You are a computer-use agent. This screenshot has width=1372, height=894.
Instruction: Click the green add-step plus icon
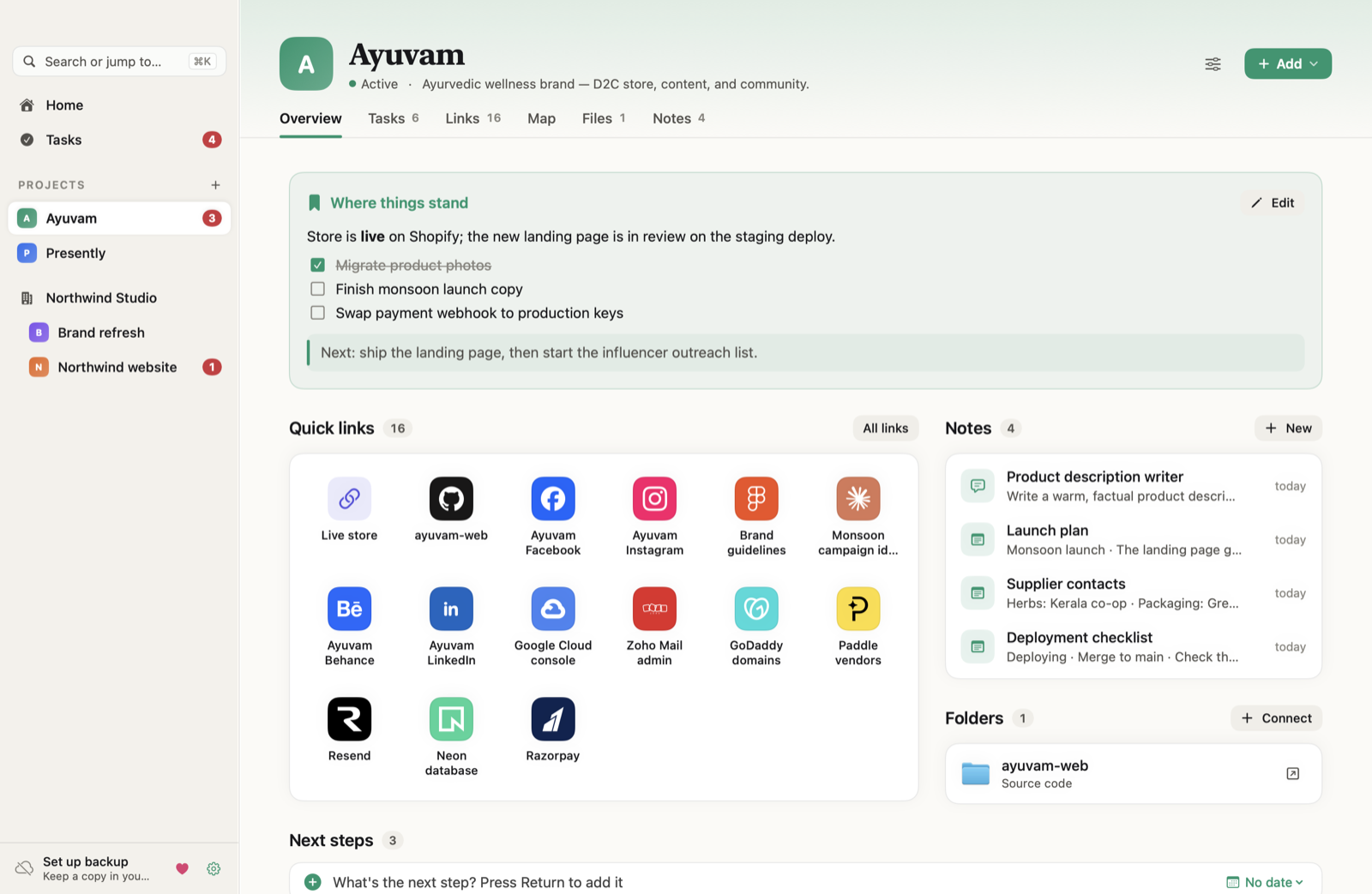pos(313,882)
